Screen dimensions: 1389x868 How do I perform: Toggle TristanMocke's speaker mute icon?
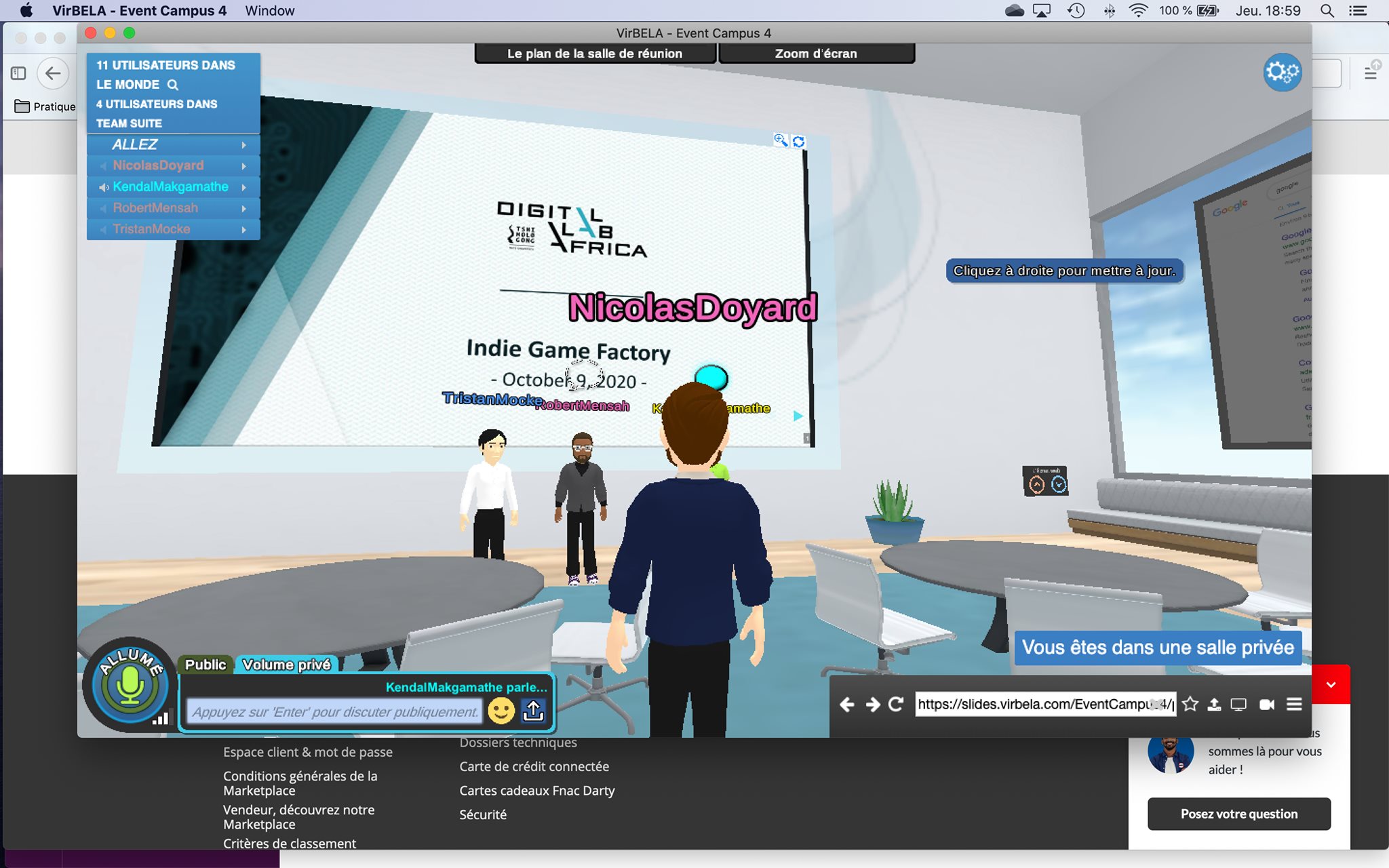coord(103,229)
